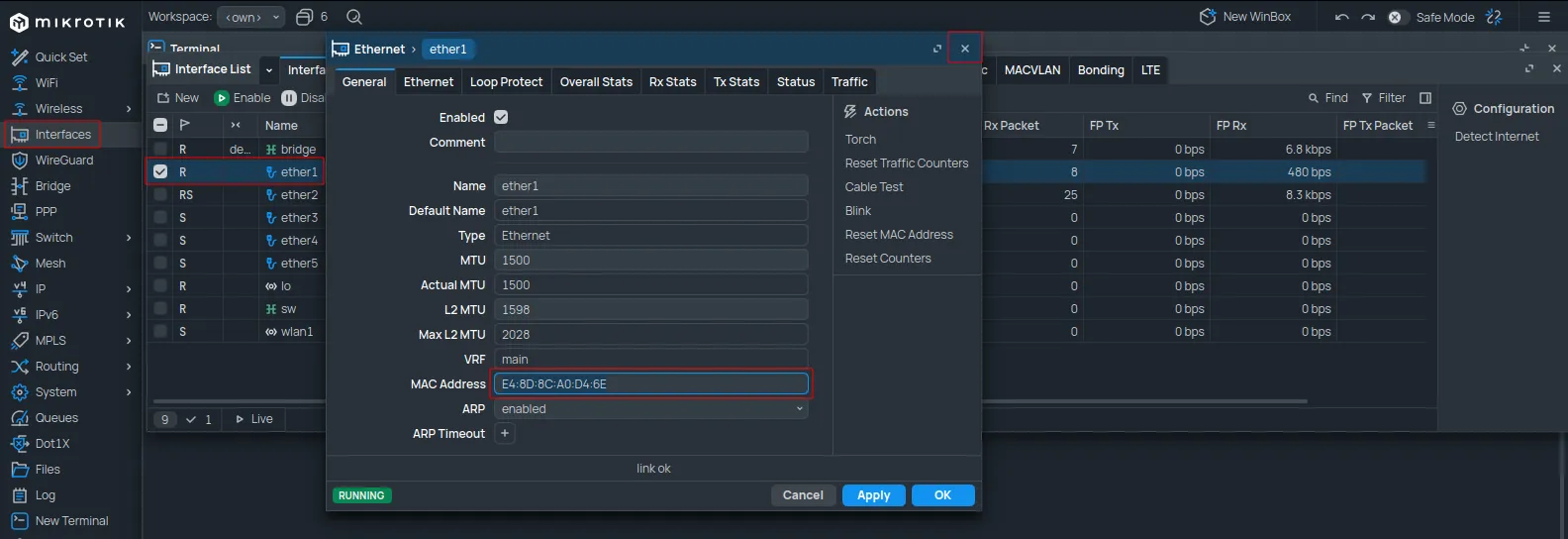Click the Torch action

(x=860, y=140)
